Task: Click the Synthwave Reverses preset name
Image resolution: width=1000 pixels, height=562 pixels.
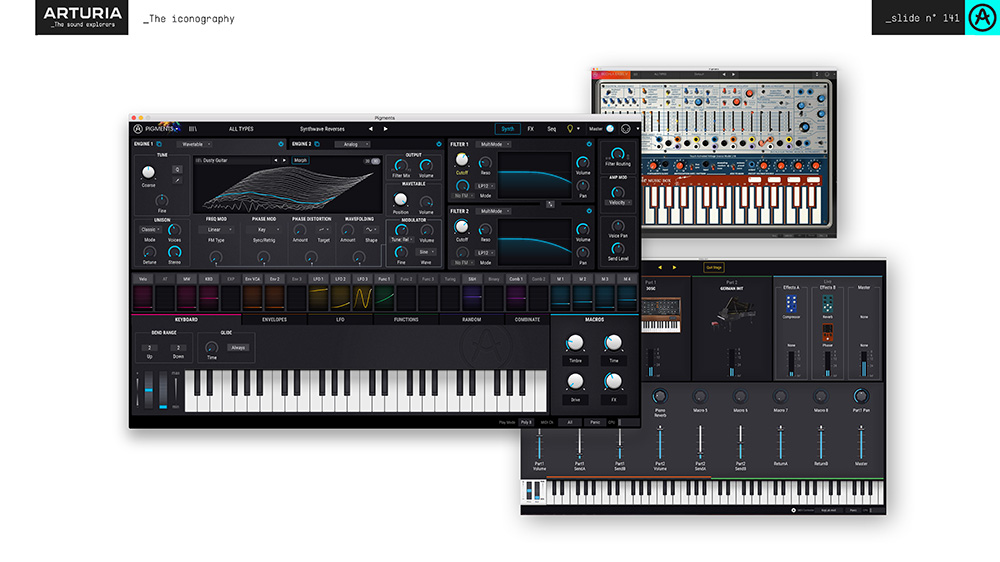Action: click(322, 129)
